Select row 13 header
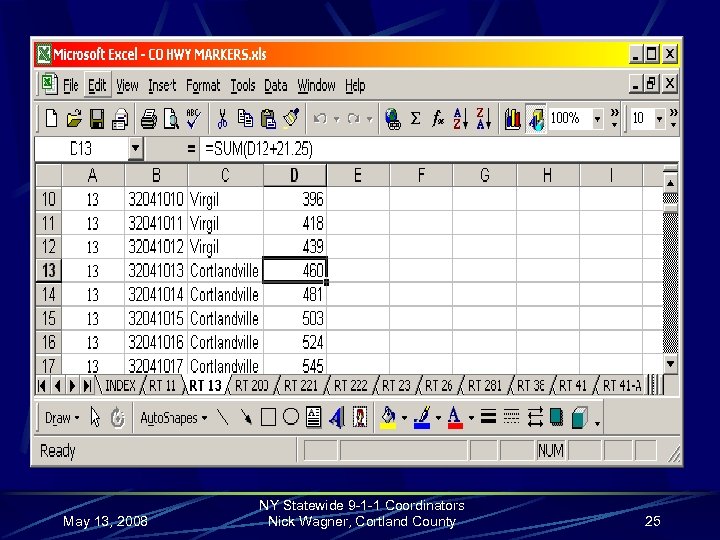720x540 pixels. (48, 270)
